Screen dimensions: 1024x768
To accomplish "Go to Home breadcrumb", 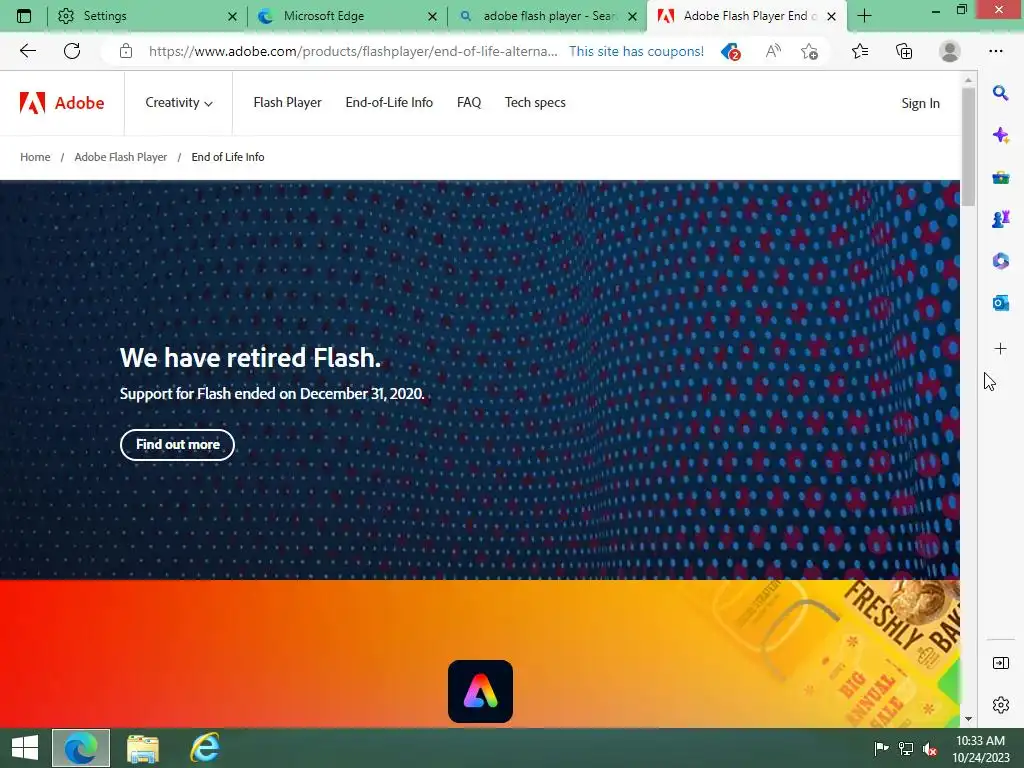I will 35,157.
